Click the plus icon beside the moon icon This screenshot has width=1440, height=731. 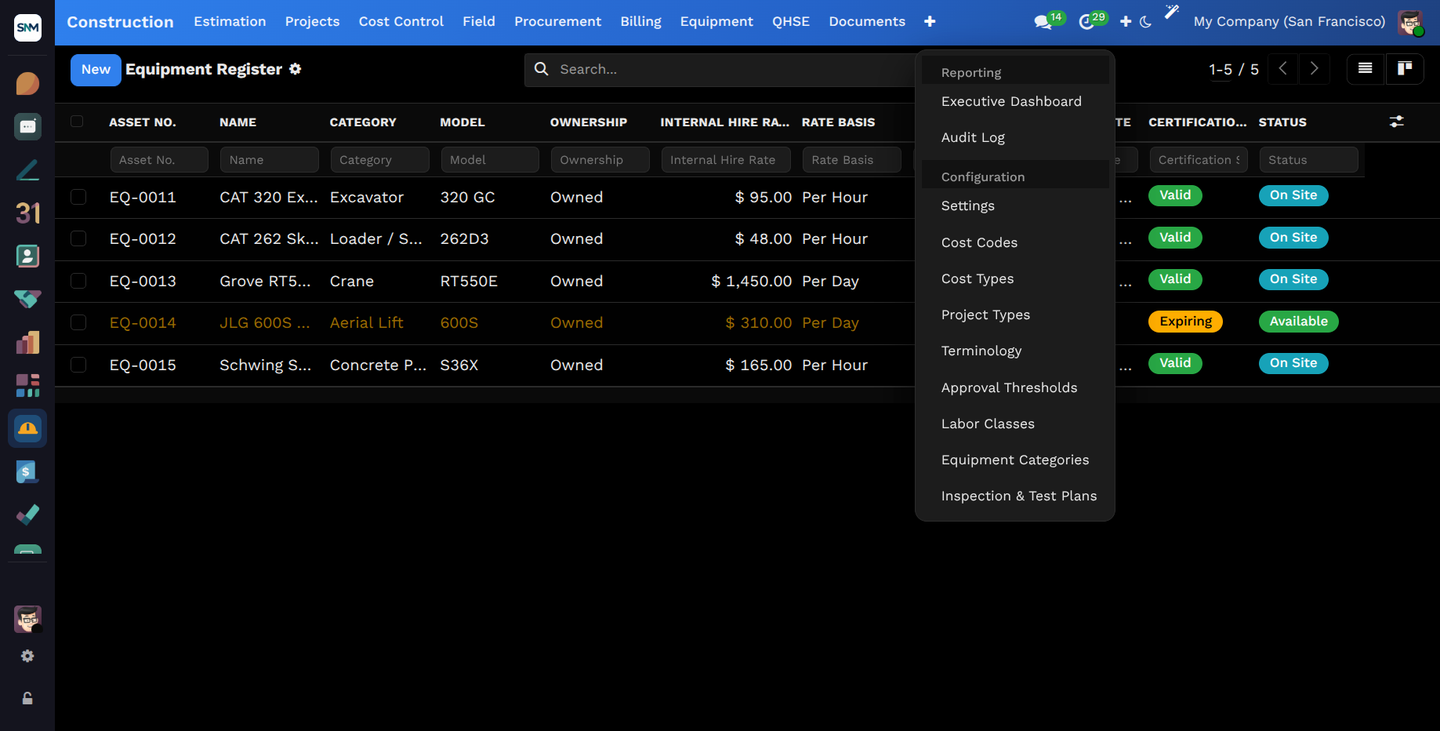click(x=1126, y=22)
